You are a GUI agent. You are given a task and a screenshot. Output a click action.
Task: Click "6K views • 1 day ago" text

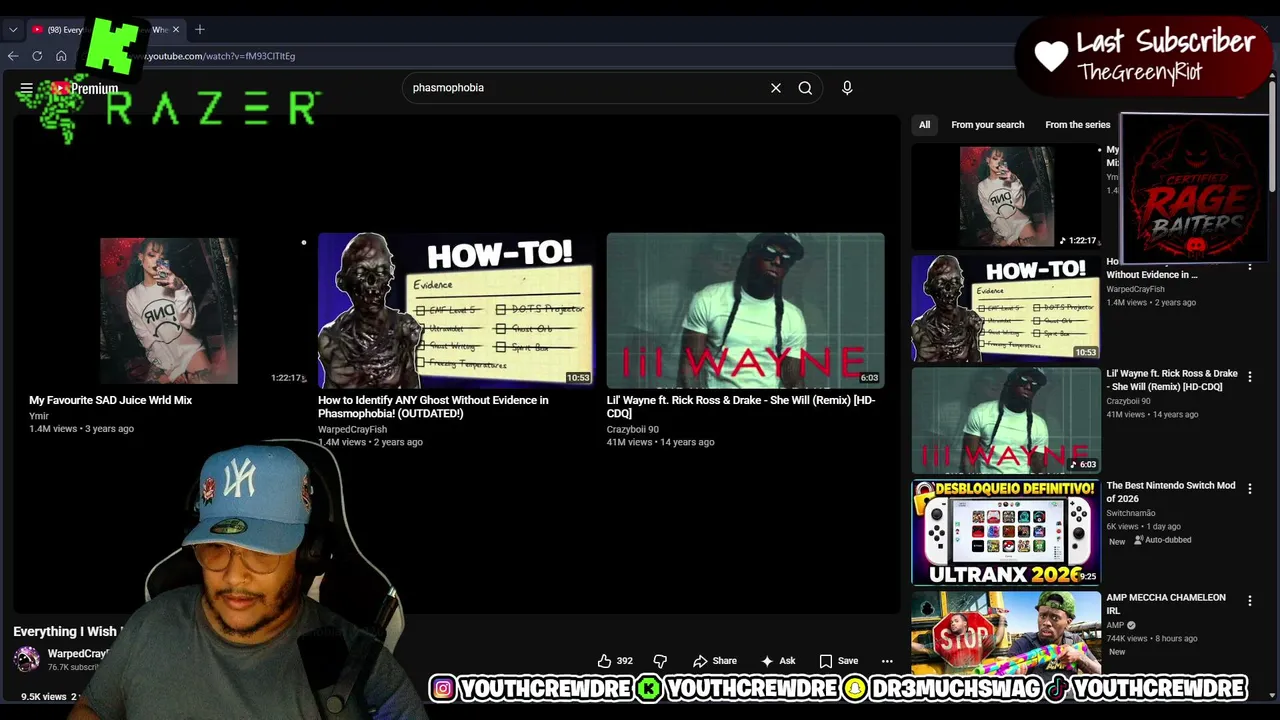[x=1143, y=526]
